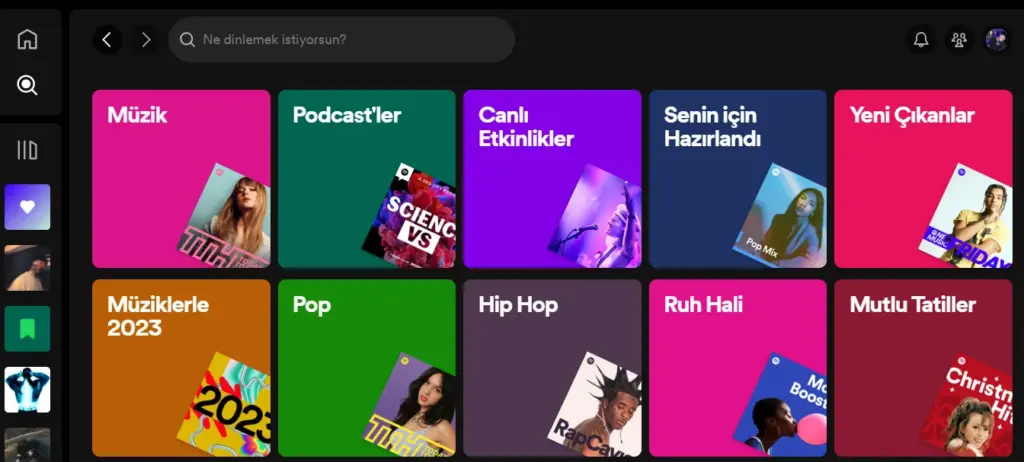Browse the Yeni Çıkanlar category
1024x462 pixels.
923,179
